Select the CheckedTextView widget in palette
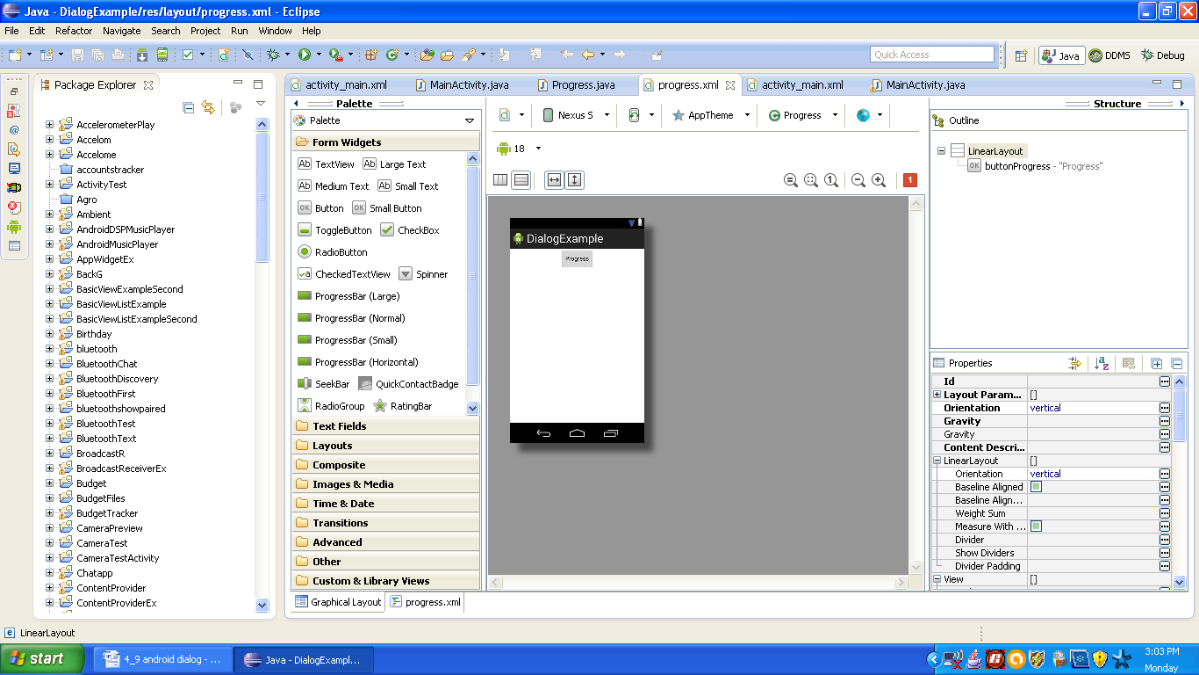This screenshot has height=675, width=1199. click(343, 274)
